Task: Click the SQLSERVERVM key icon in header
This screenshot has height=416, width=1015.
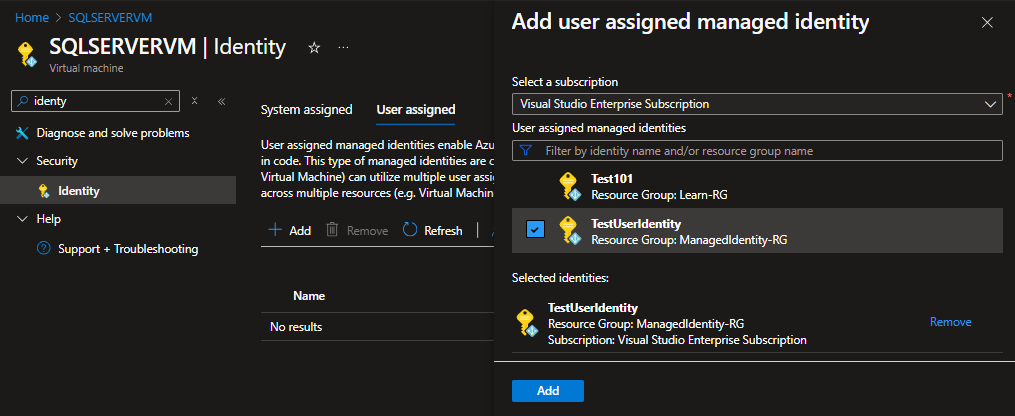Action: tap(28, 54)
